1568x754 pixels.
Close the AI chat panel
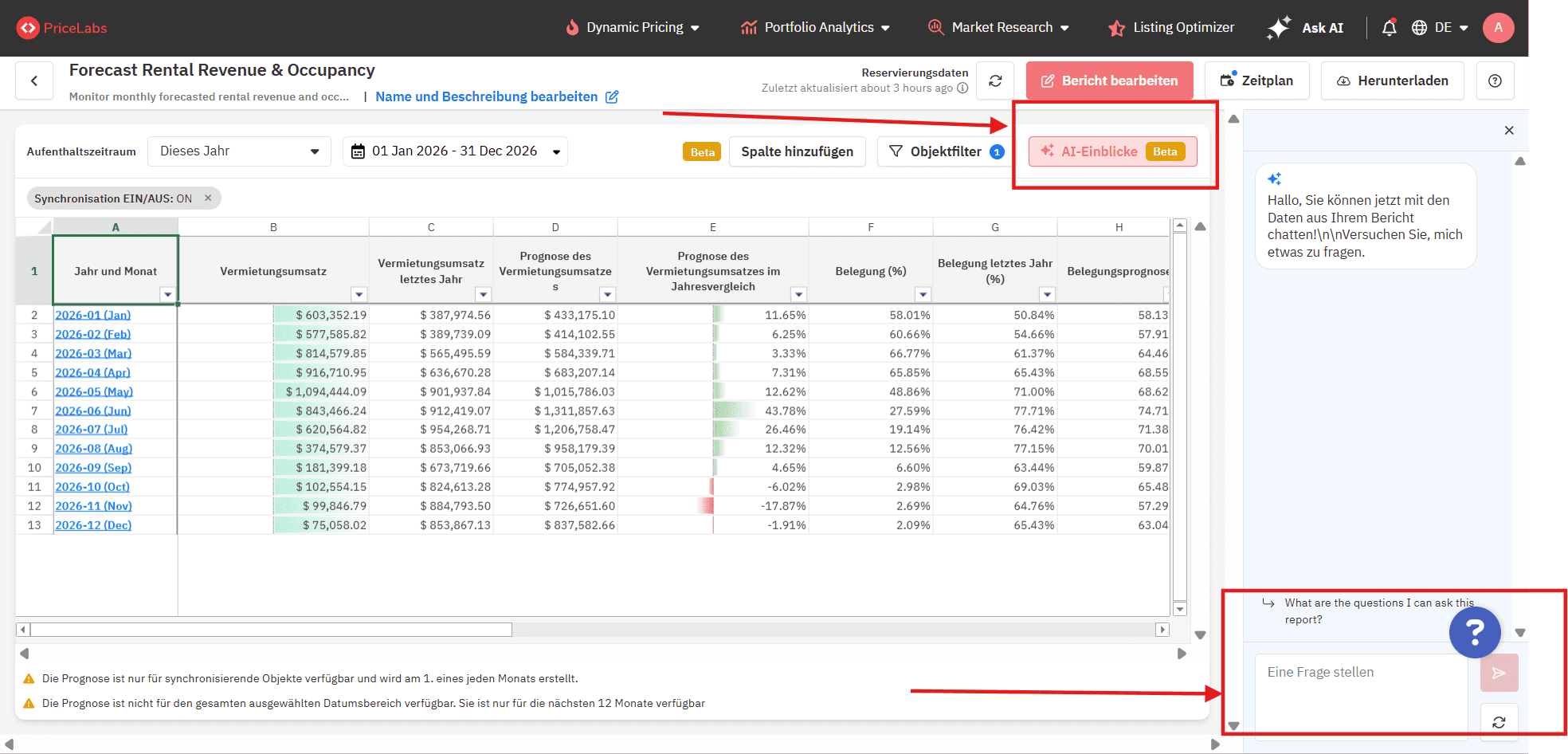click(1508, 131)
